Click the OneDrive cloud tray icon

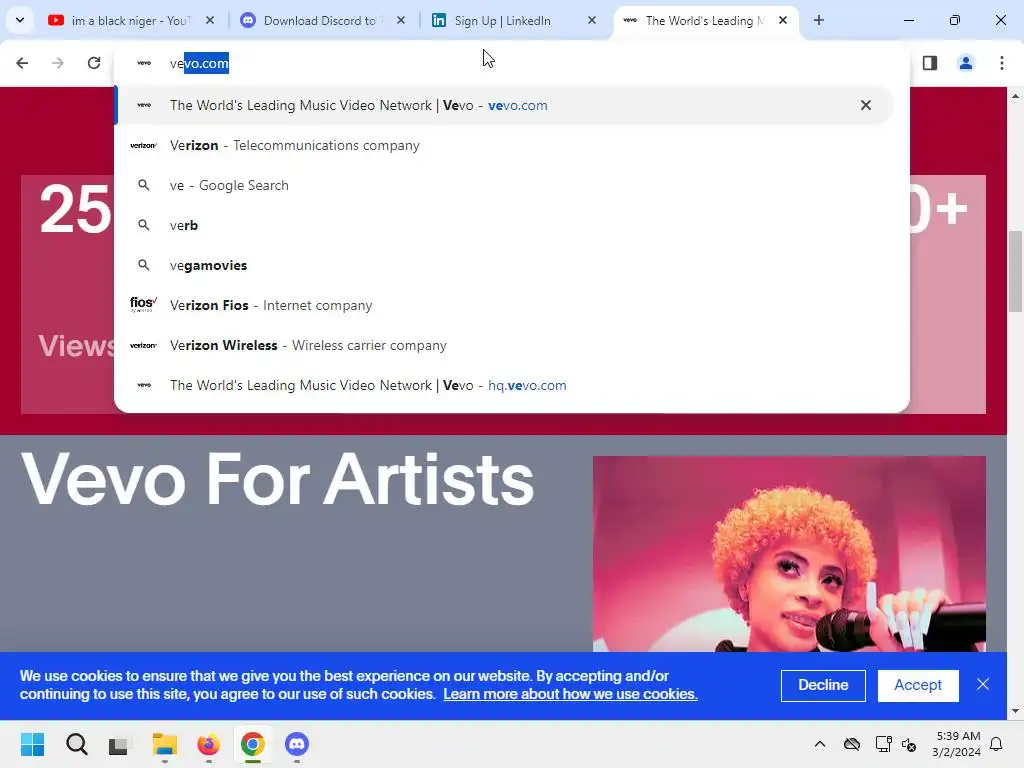pos(852,744)
